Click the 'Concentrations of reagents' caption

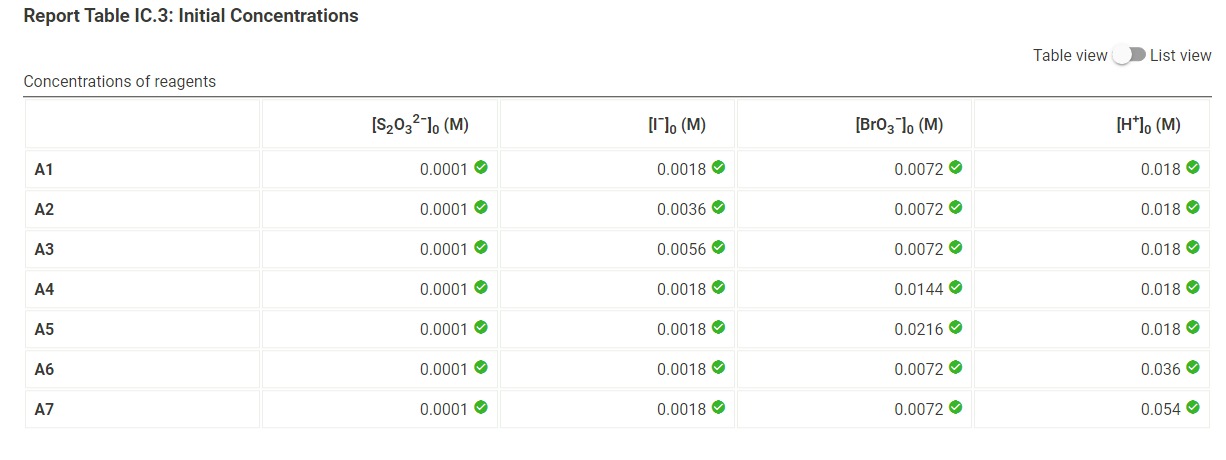(x=119, y=81)
